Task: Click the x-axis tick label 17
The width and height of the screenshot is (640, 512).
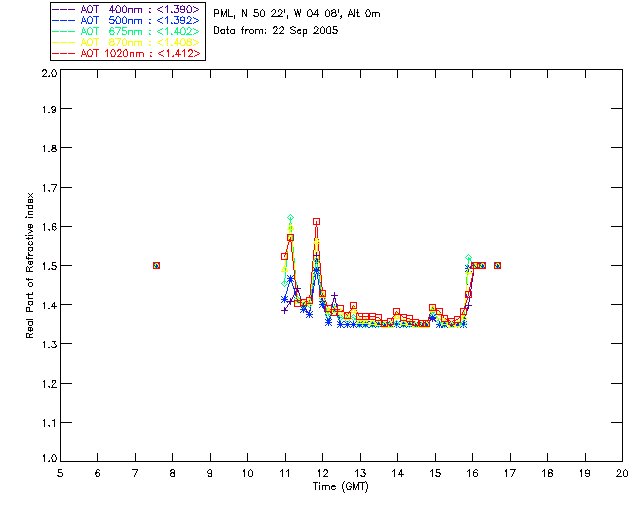Action: pos(510,473)
